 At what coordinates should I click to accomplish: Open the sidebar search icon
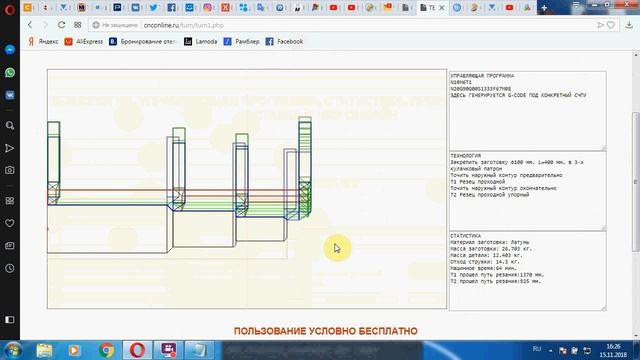click(10, 125)
